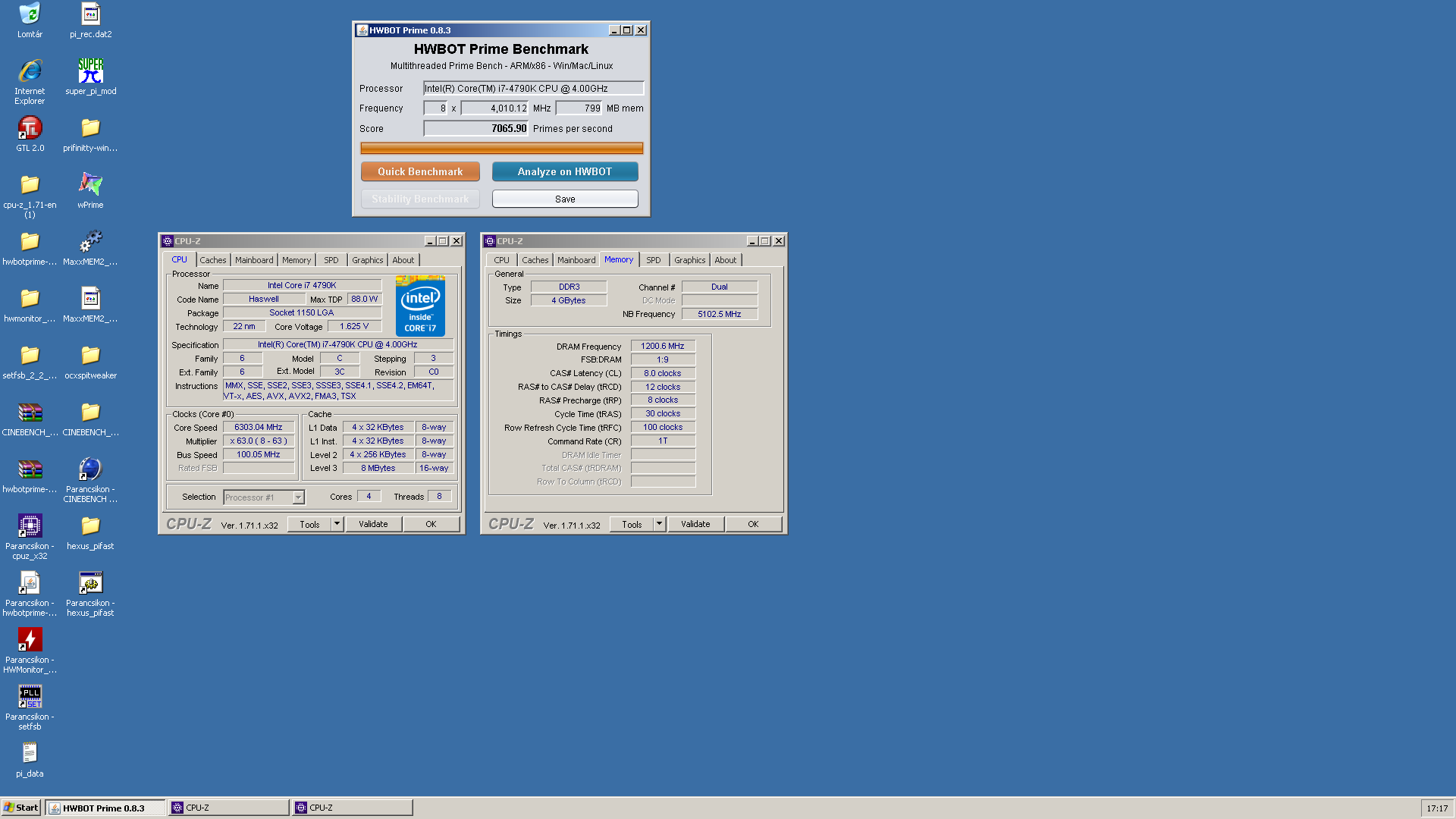Image resolution: width=1456 pixels, height=819 pixels.
Task: Select CPU tab in right CPU-Z window
Action: coord(502,260)
